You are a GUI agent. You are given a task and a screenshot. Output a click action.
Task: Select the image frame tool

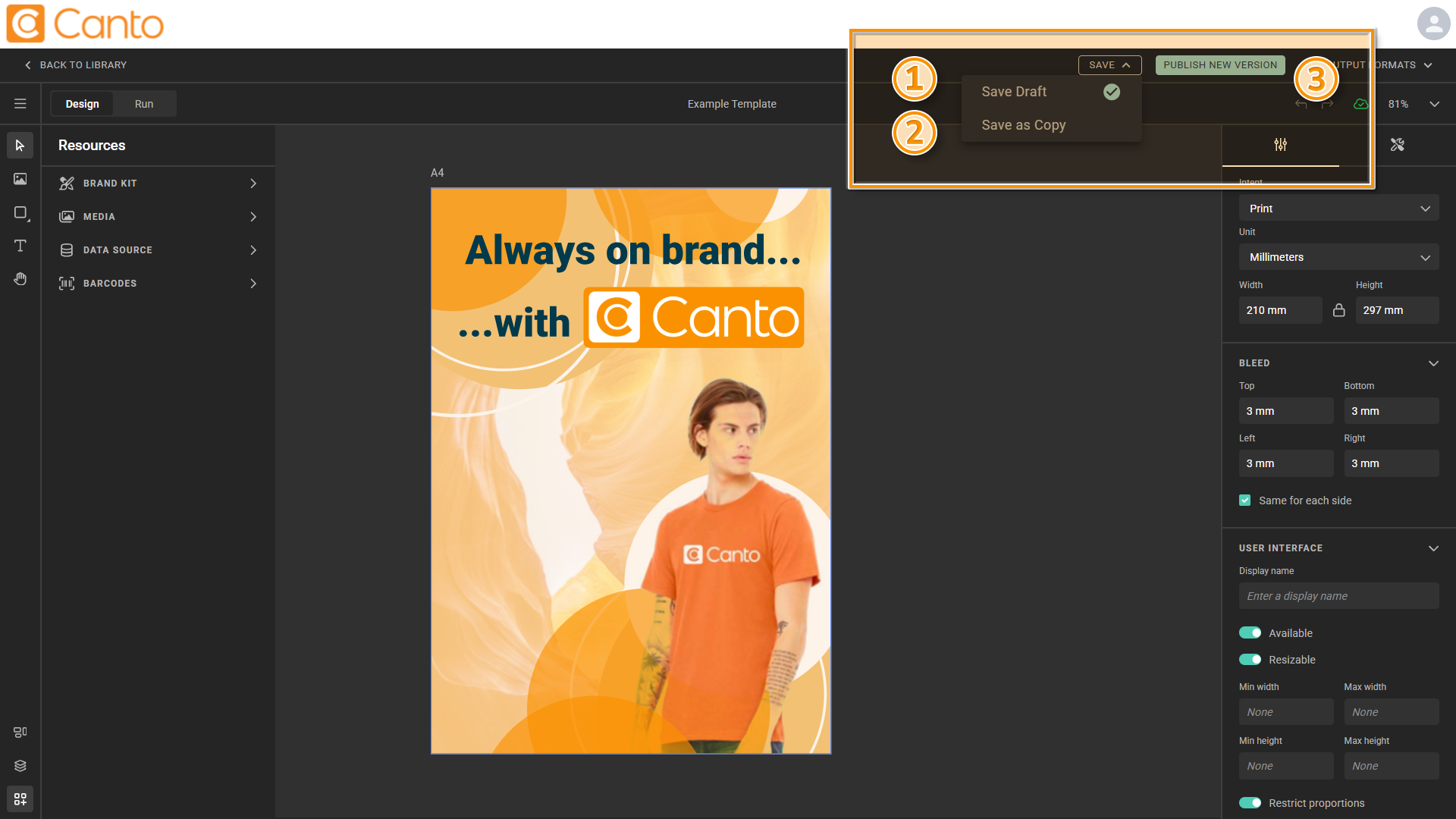pyautogui.click(x=20, y=179)
